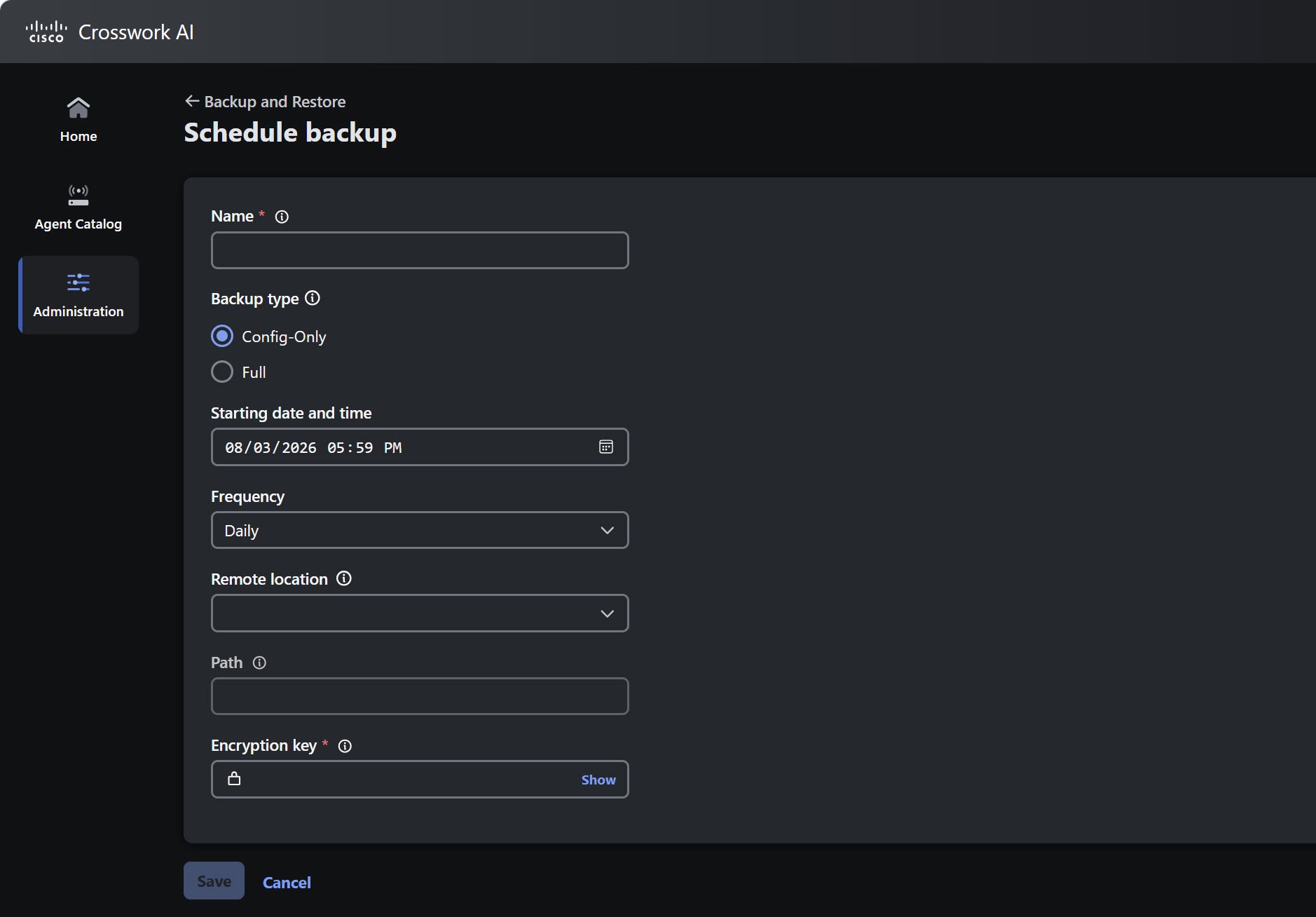Click the Crosswork AI title
Image resolution: width=1316 pixels, height=917 pixels.
coord(136,32)
